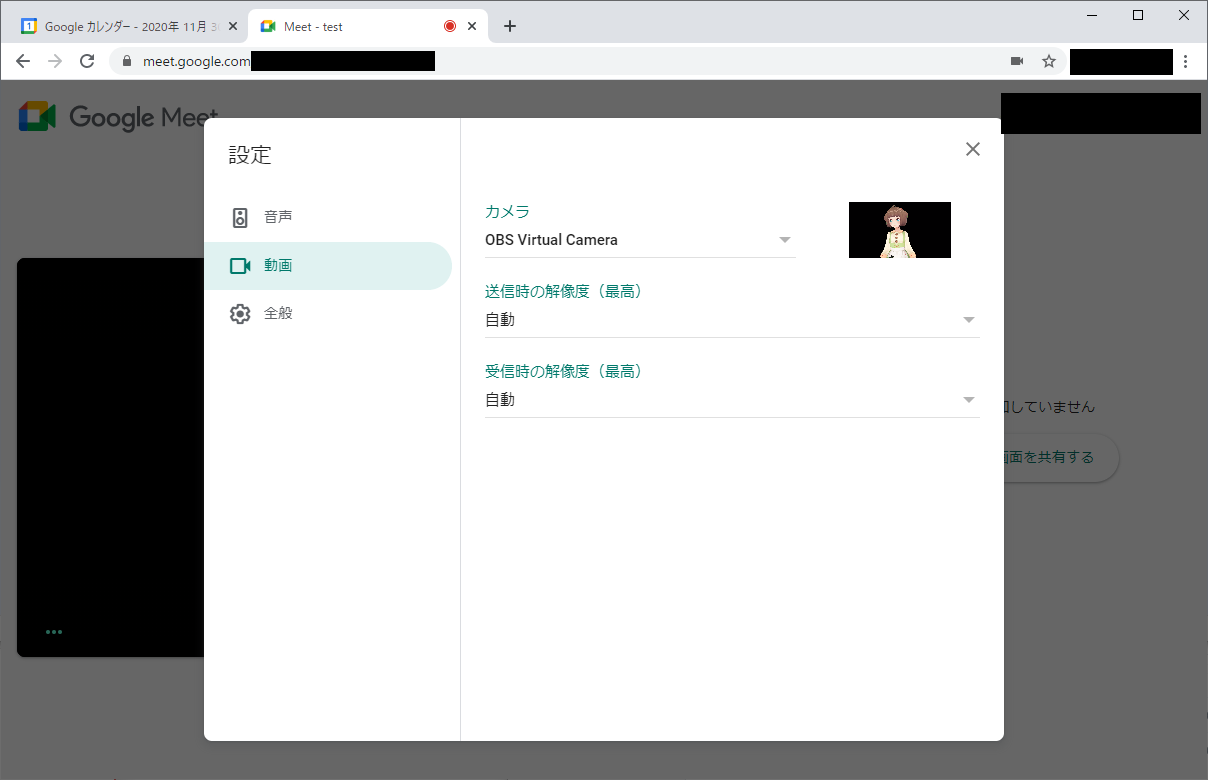Click the camera permission icon in address bar
Viewport: 1208px width, 780px height.
pyautogui.click(x=1017, y=61)
